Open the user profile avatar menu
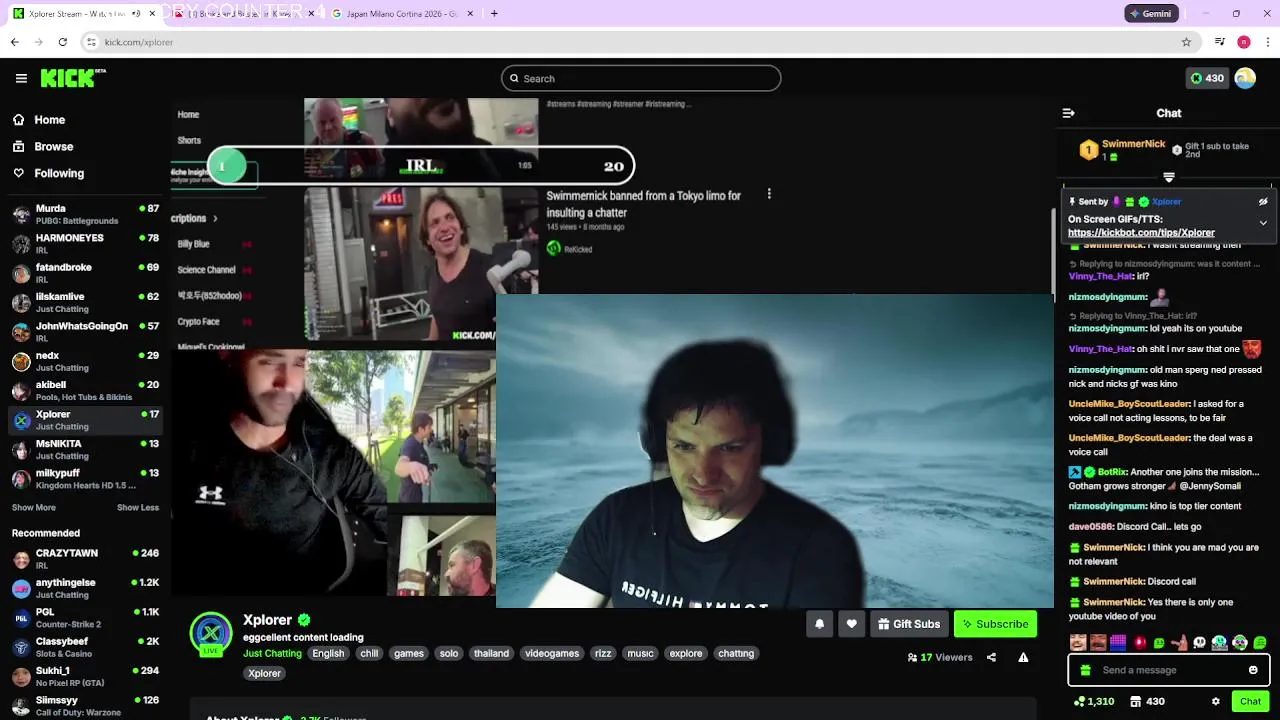 click(1245, 78)
